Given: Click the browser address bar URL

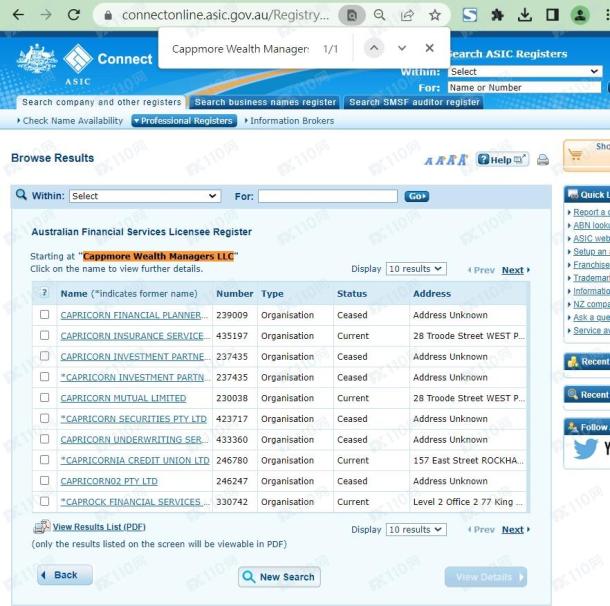Looking at the screenshot, I should coord(225,15).
